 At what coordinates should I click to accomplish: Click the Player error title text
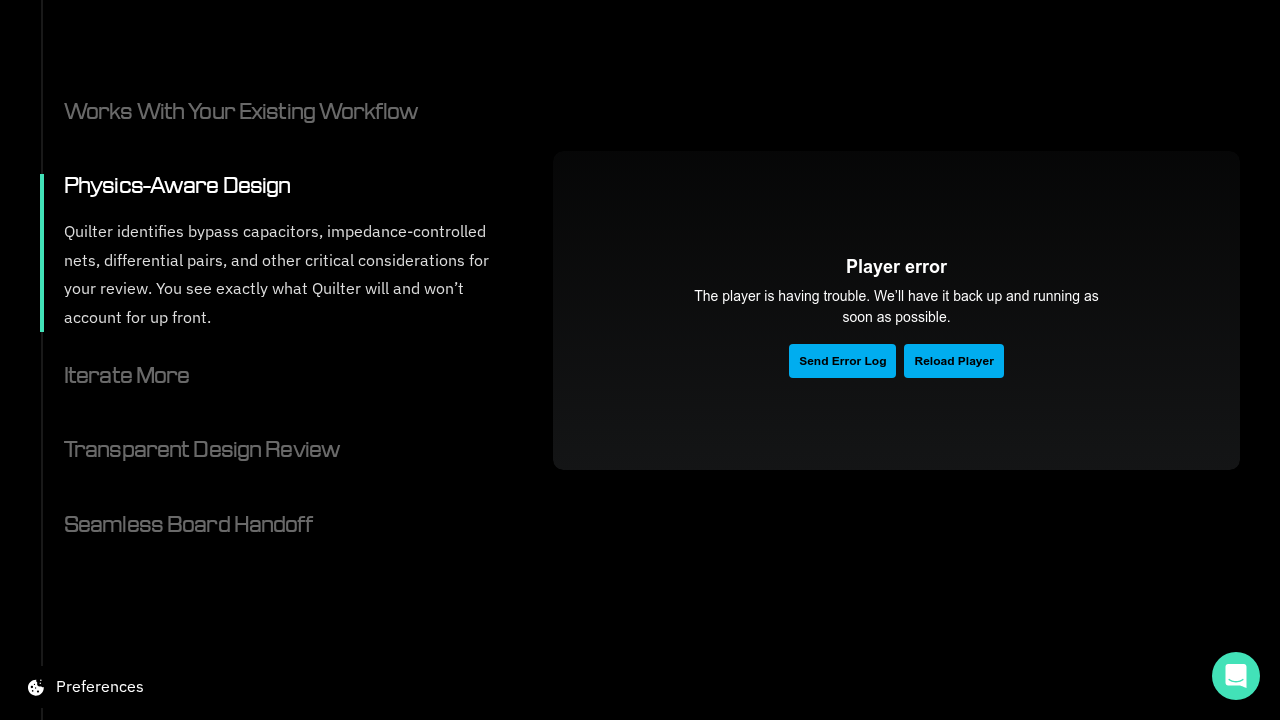[x=896, y=267]
